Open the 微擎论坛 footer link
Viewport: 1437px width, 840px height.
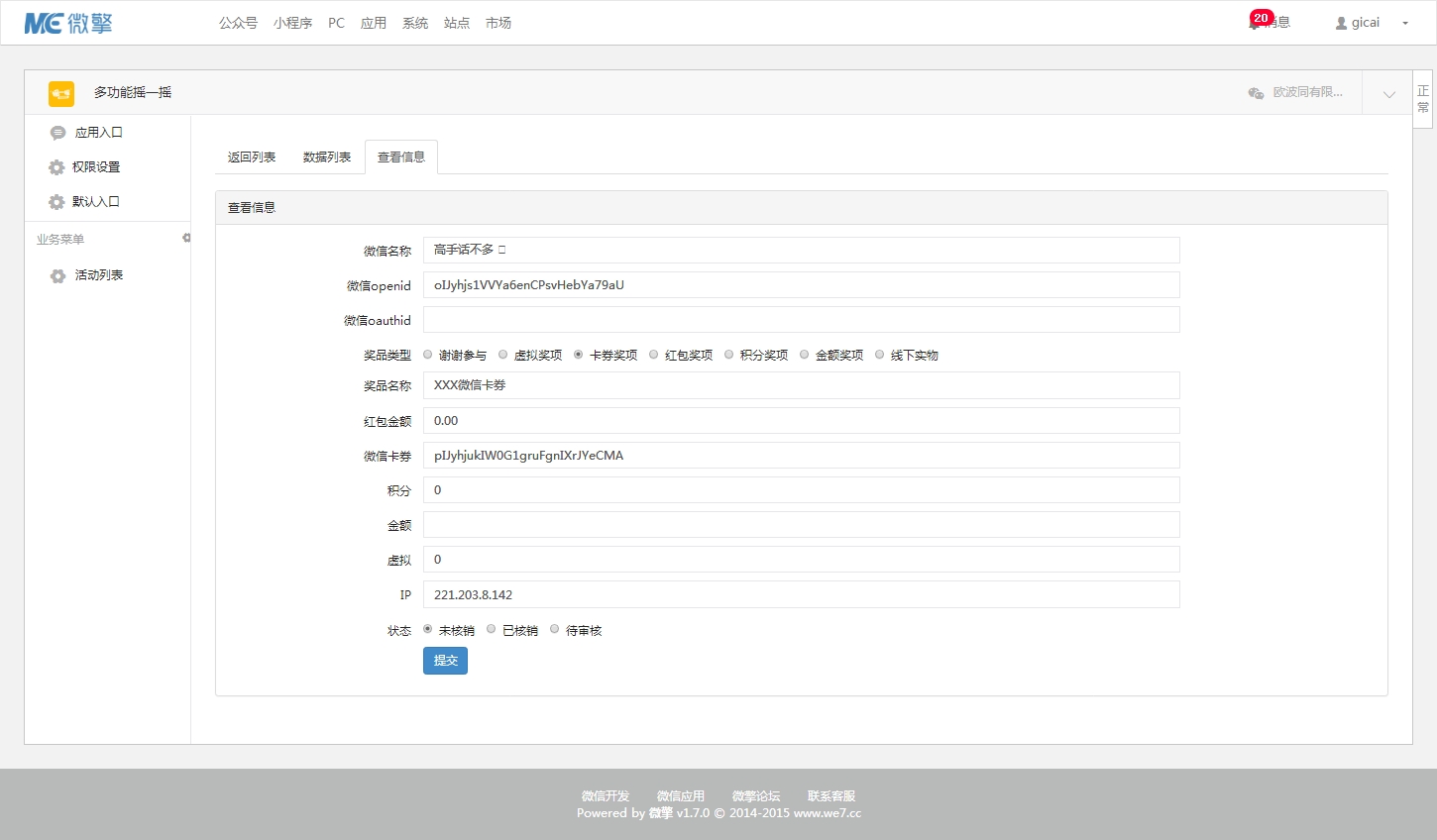click(756, 796)
